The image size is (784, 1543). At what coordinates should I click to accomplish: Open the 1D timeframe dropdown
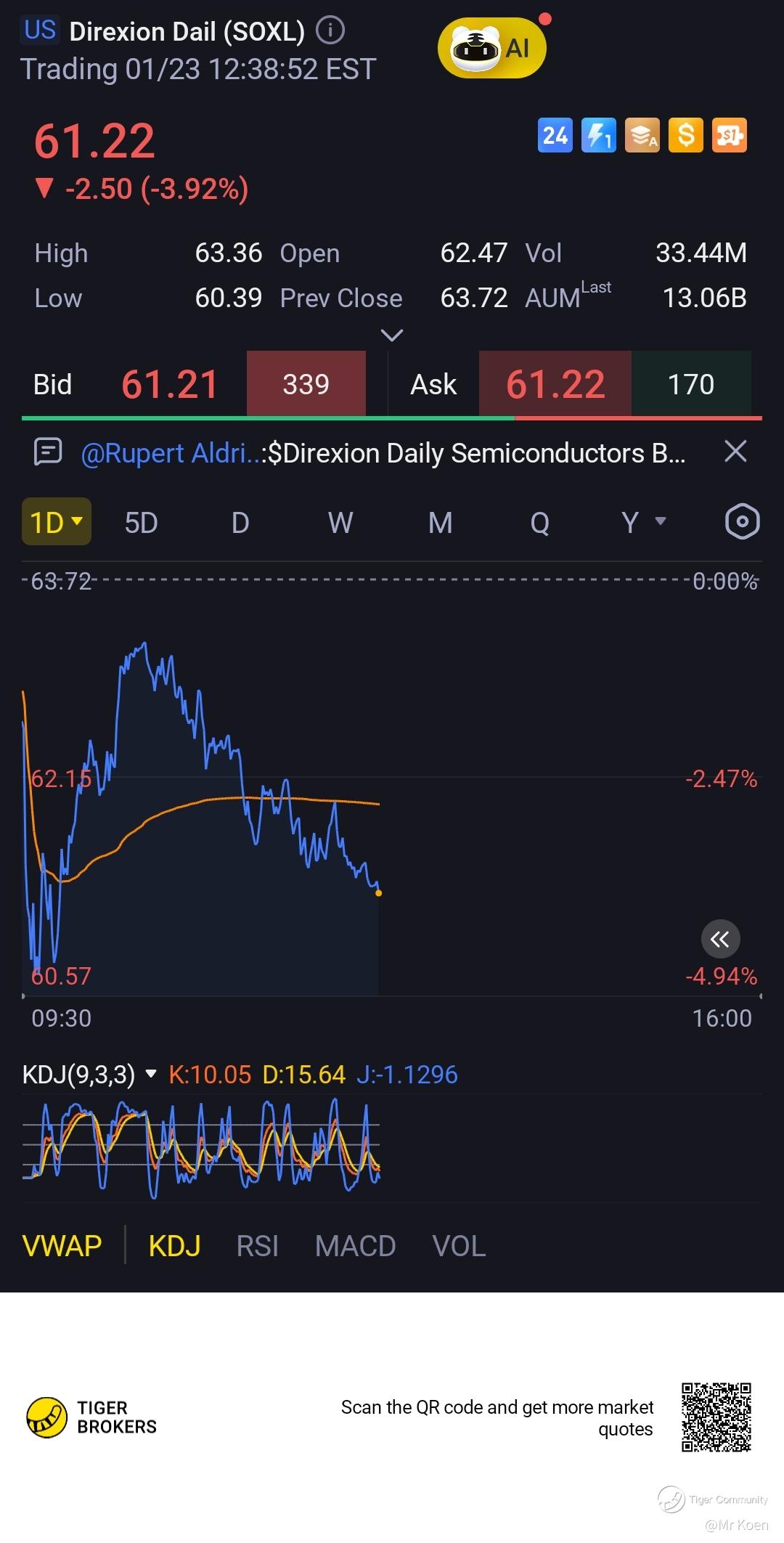pyautogui.click(x=57, y=521)
